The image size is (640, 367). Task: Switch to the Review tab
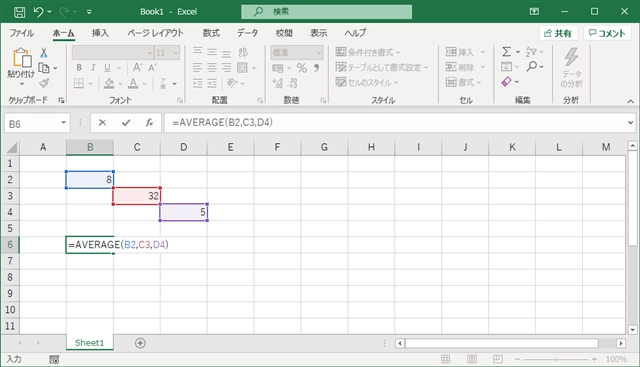point(284,33)
